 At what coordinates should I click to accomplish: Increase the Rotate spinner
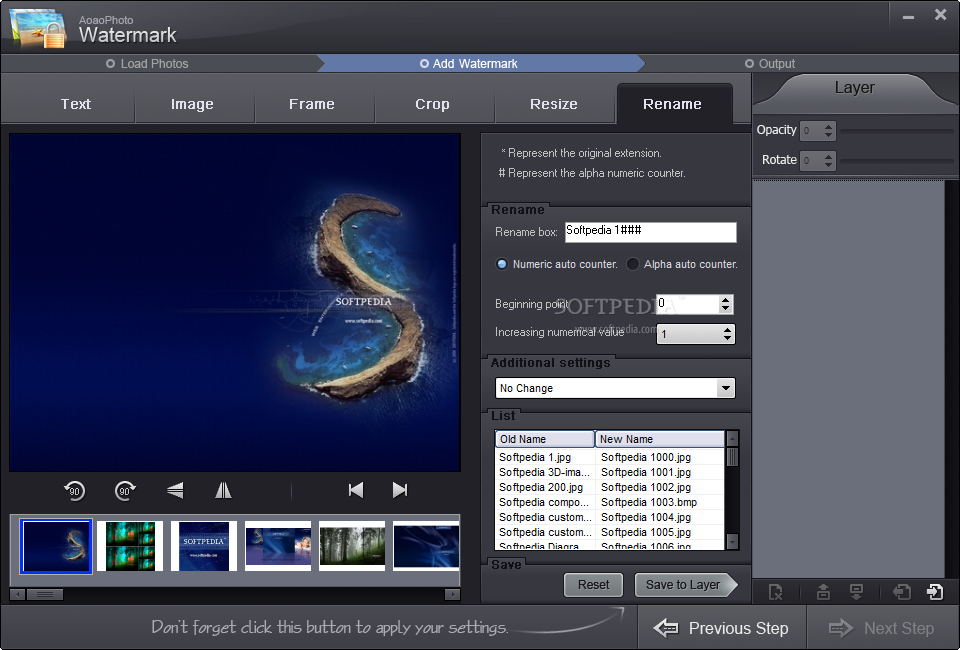pyautogui.click(x=828, y=156)
